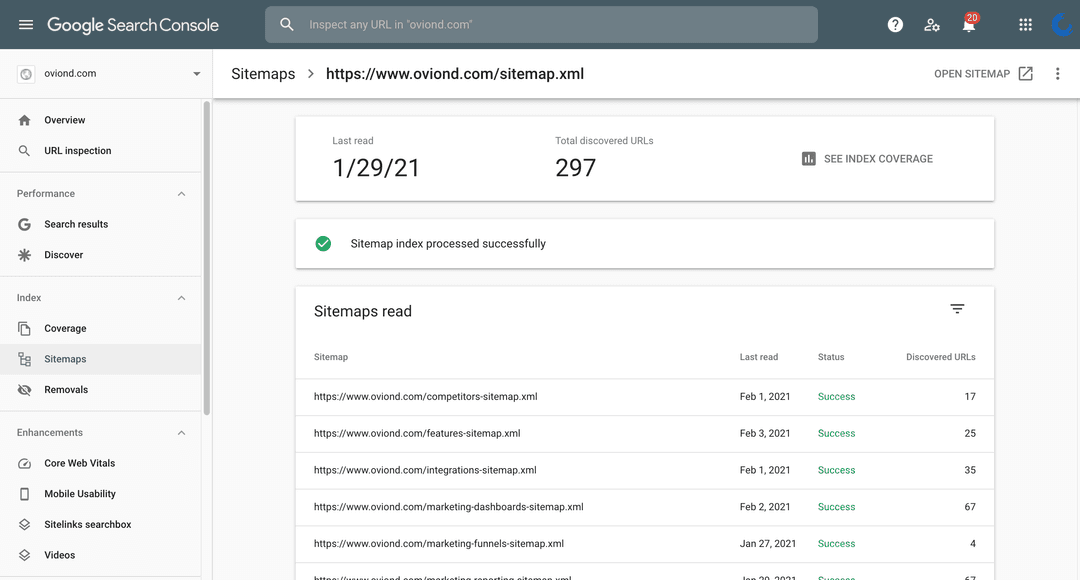Image resolution: width=1080 pixels, height=580 pixels.
Task: Click the Sitelinks searchbox layers icon
Action: (24, 524)
